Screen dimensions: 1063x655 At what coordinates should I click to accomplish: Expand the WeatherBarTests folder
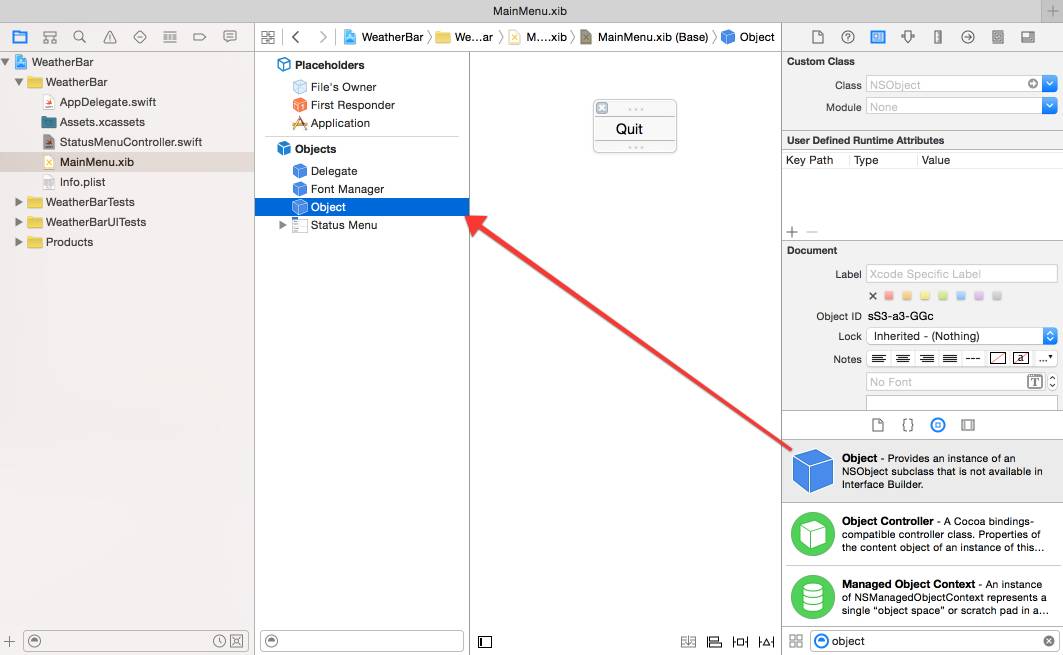point(19,202)
